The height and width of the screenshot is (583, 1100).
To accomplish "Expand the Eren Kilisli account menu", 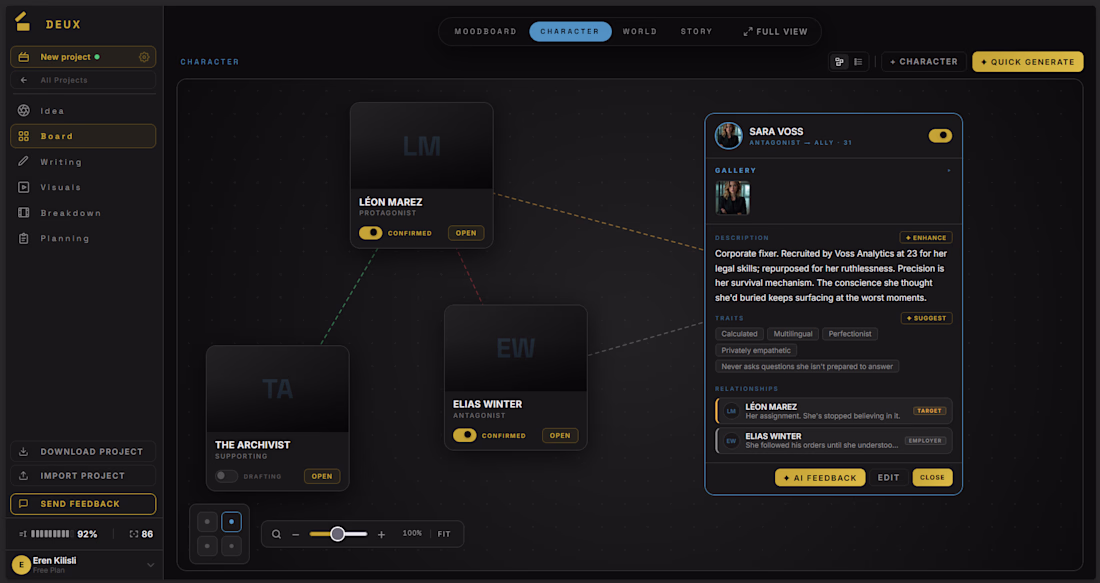I will point(150,565).
